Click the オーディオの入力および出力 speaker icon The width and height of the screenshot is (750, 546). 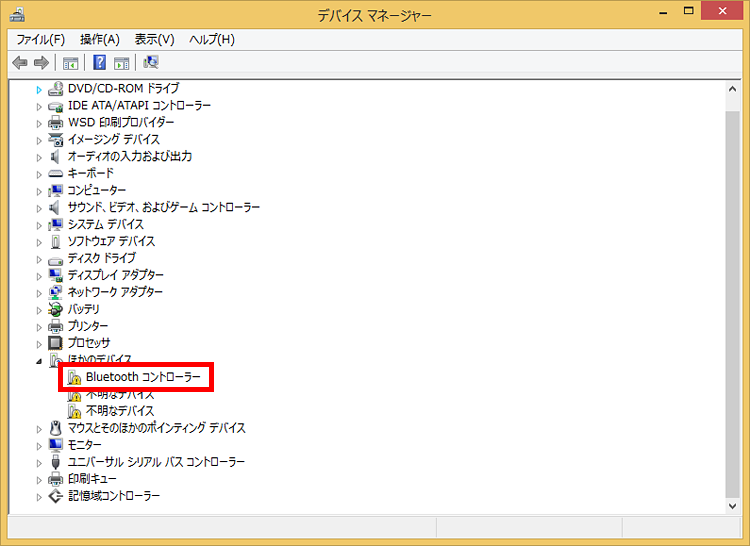(55, 156)
